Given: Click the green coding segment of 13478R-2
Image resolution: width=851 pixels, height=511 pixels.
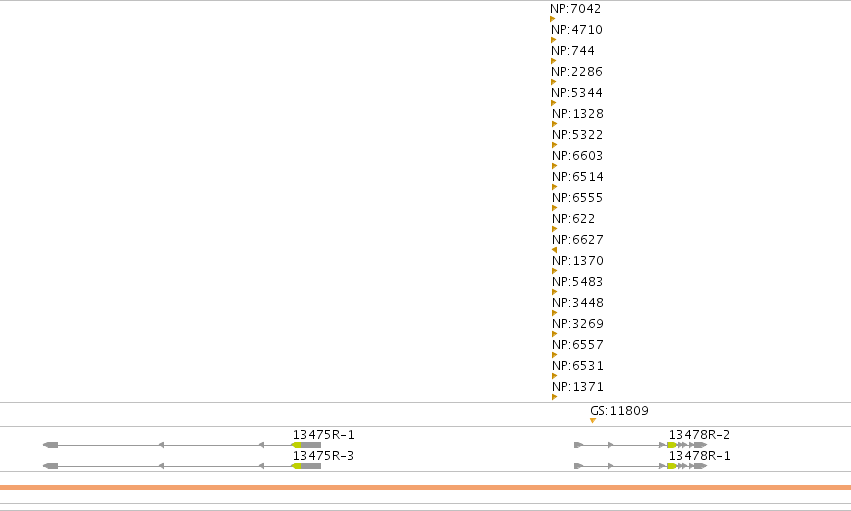Looking at the screenshot, I should (672, 445).
